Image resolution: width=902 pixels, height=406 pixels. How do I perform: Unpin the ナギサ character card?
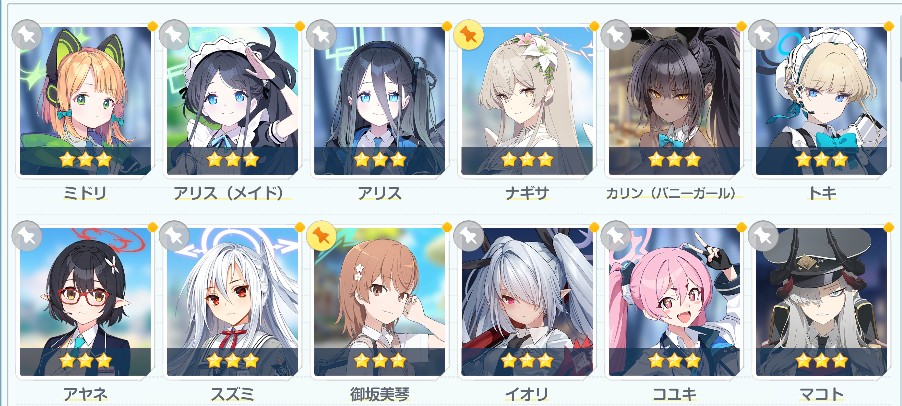tap(468, 36)
